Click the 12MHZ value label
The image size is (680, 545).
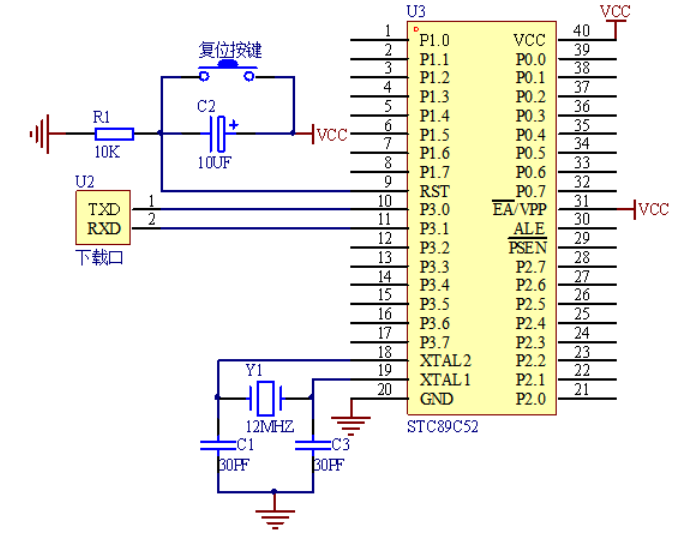[x=270, y=427]
